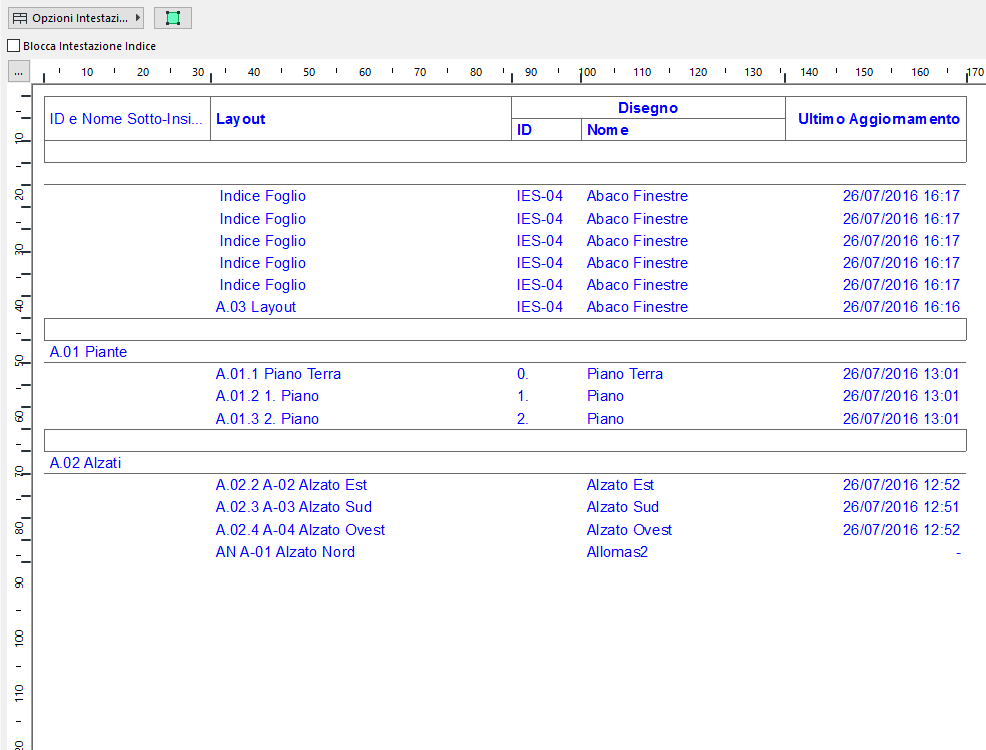Click the AN A-01 Alzato Nord entry

[x=285, y=552]
